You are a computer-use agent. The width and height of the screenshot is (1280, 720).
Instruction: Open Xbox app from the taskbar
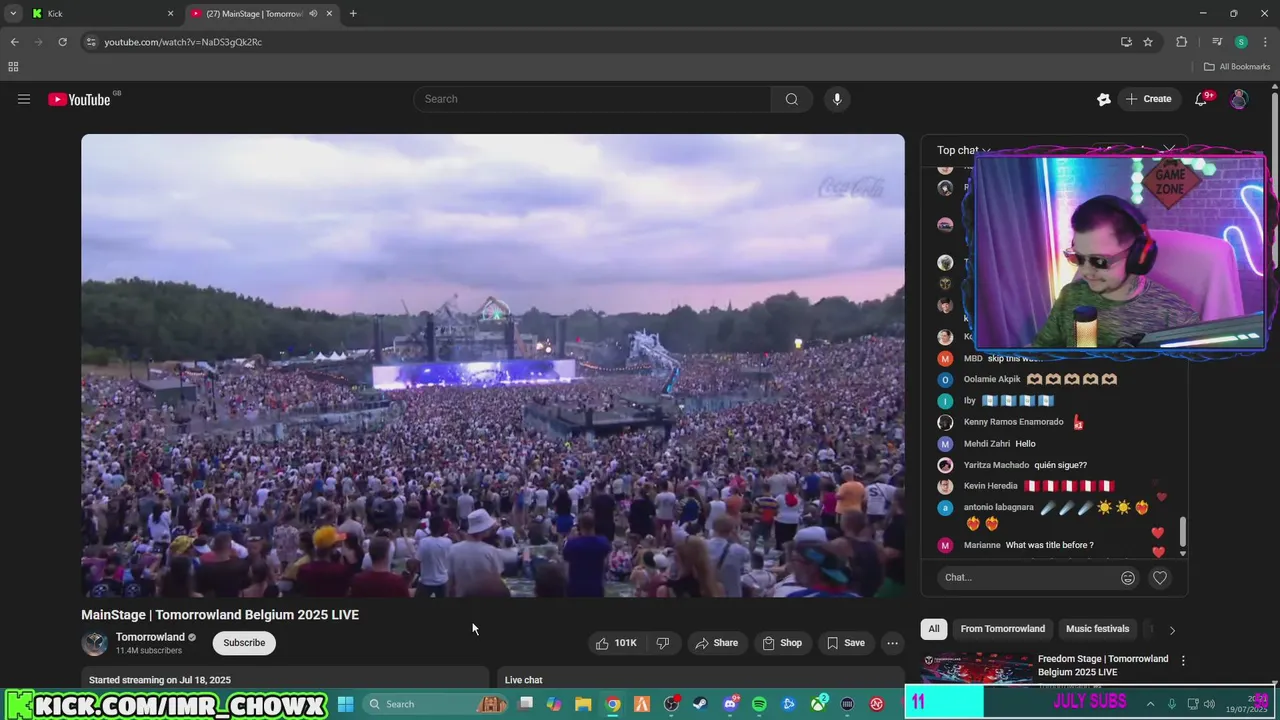[818, 704]
